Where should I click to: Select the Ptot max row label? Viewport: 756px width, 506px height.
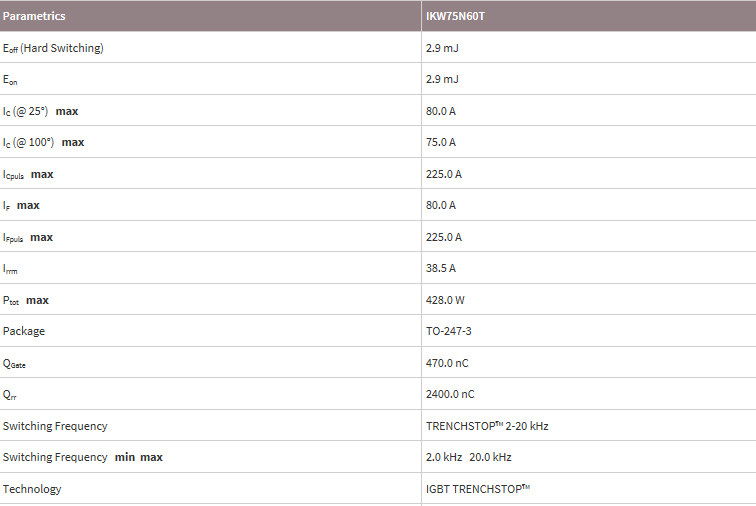(26, 300)
